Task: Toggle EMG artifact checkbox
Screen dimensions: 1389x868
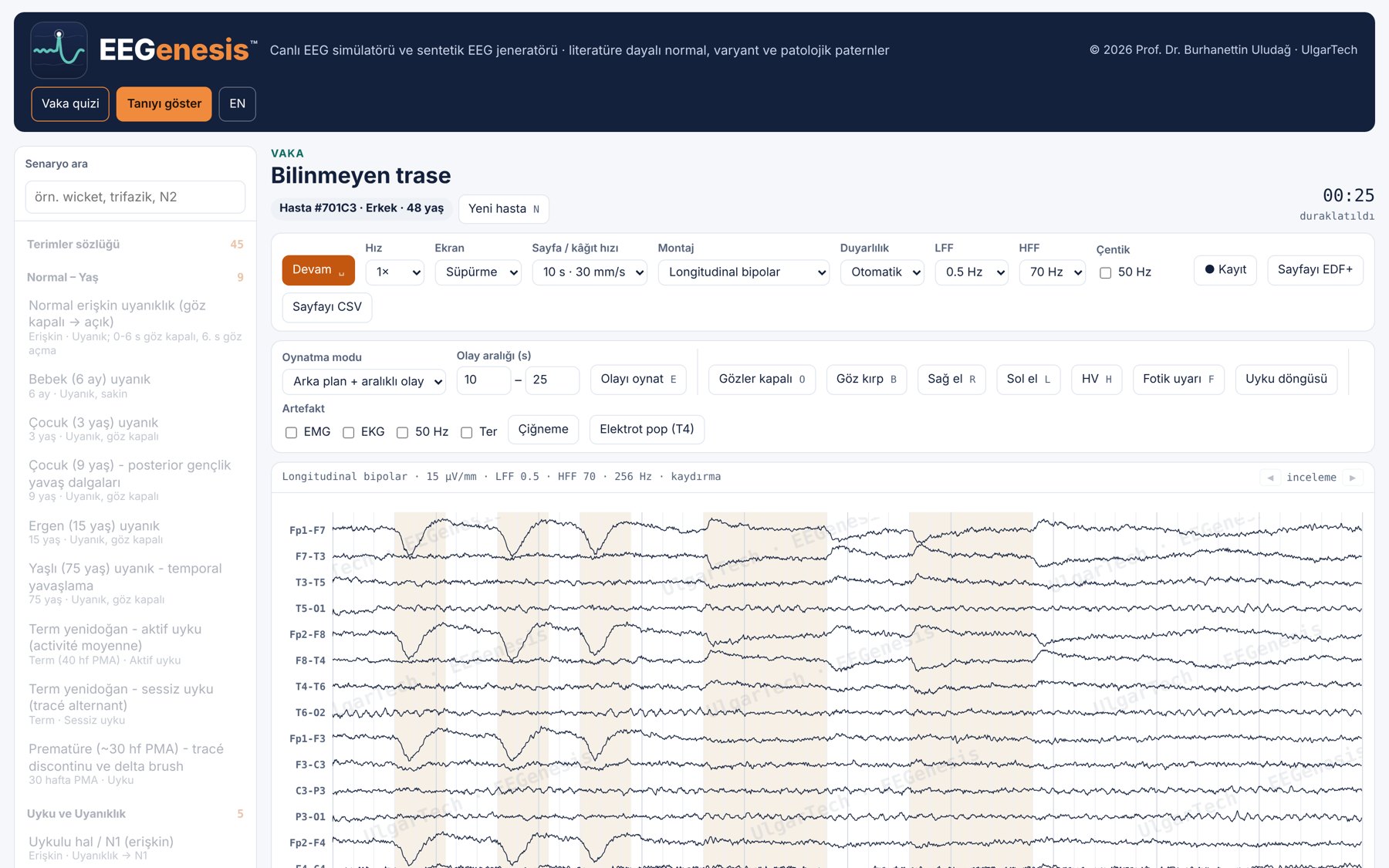Action: pyautogui.click(x=291, y=432)
